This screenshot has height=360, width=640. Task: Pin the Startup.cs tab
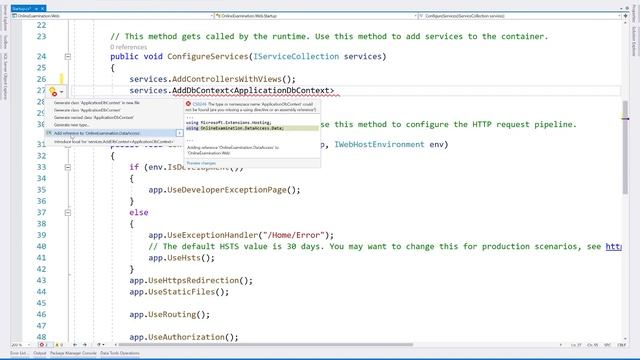(x=36, y=8)
